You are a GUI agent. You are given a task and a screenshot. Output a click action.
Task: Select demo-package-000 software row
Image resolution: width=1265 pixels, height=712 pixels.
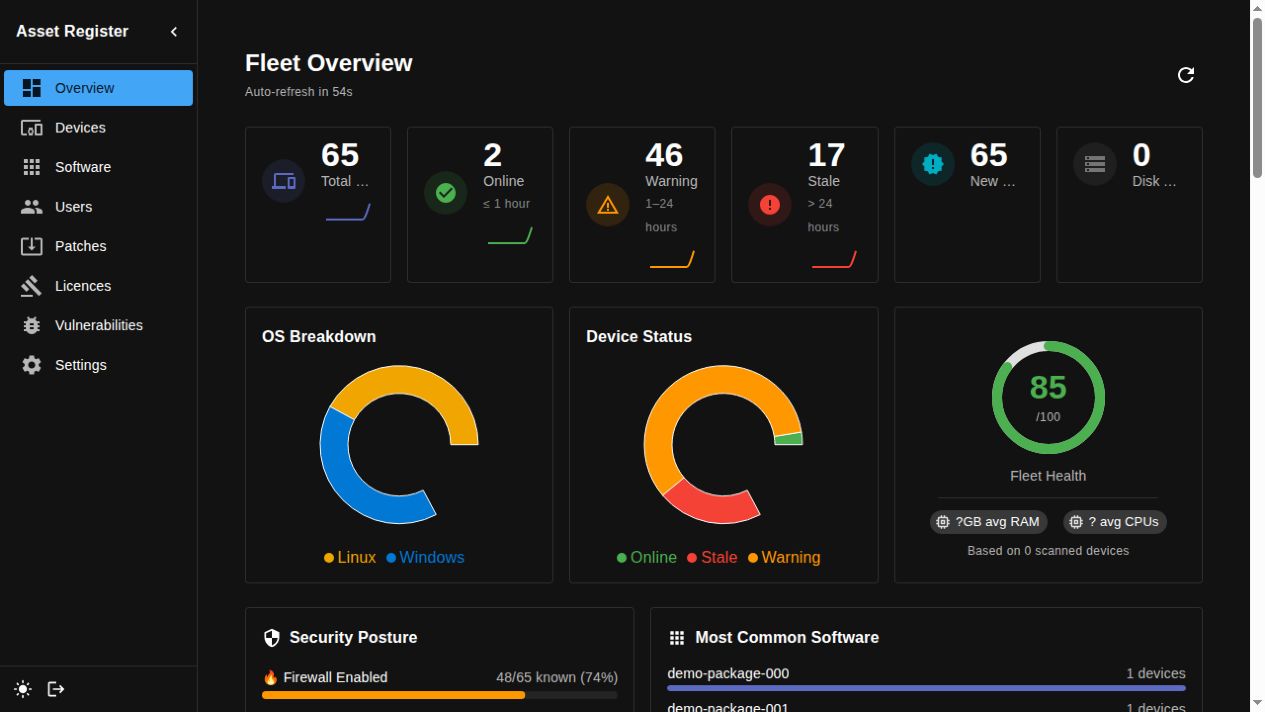click(x=926, y=679)
